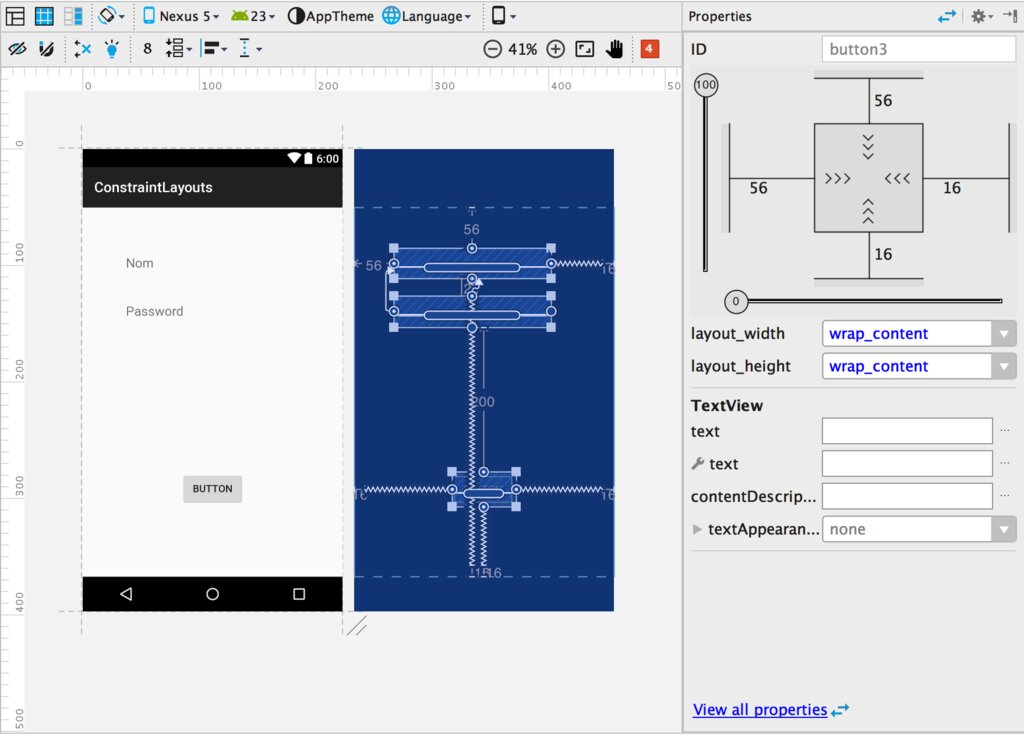Screen dimensions: 1024x736
Task: Zoom out with the minus icon
Action: click(492, 49)
